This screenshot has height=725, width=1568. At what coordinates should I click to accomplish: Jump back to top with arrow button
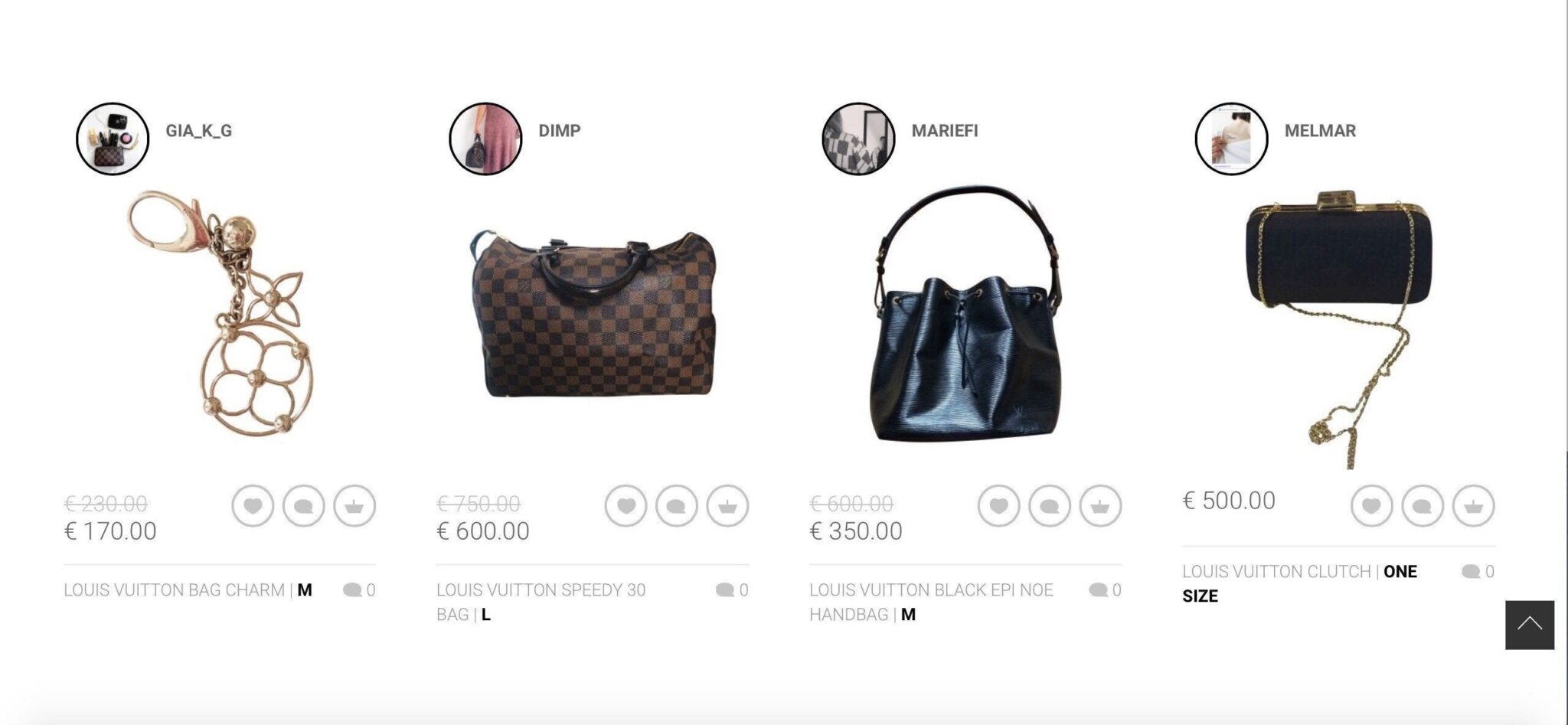point(1530,625)
